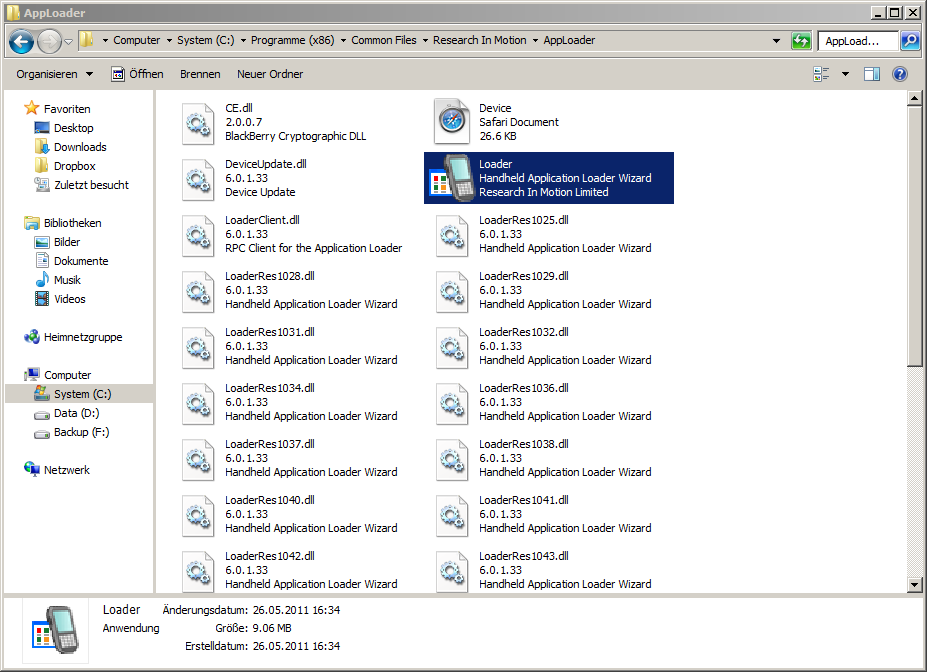
Task: Select the Device Safari Document icon
Action: click(x=452, y=122)
